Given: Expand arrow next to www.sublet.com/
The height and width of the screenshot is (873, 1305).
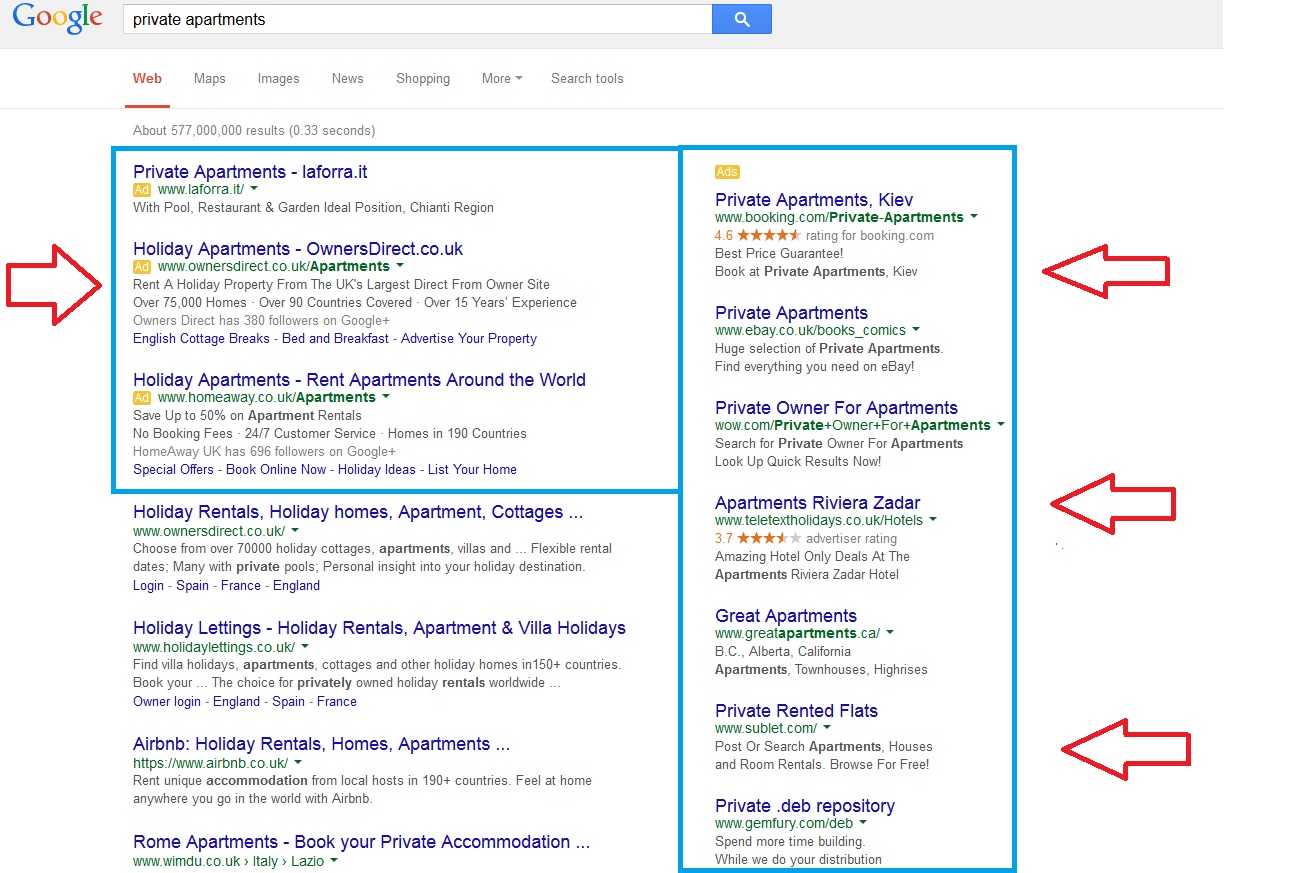Looking at the screenshot, I should (827, 727).
